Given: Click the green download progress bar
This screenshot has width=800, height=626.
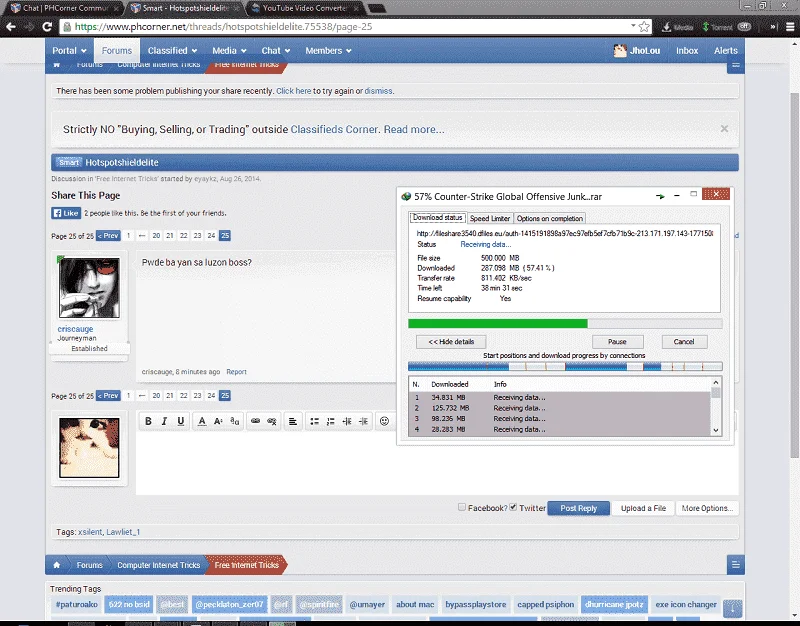Looking at the screenshot, I should 565,323.
